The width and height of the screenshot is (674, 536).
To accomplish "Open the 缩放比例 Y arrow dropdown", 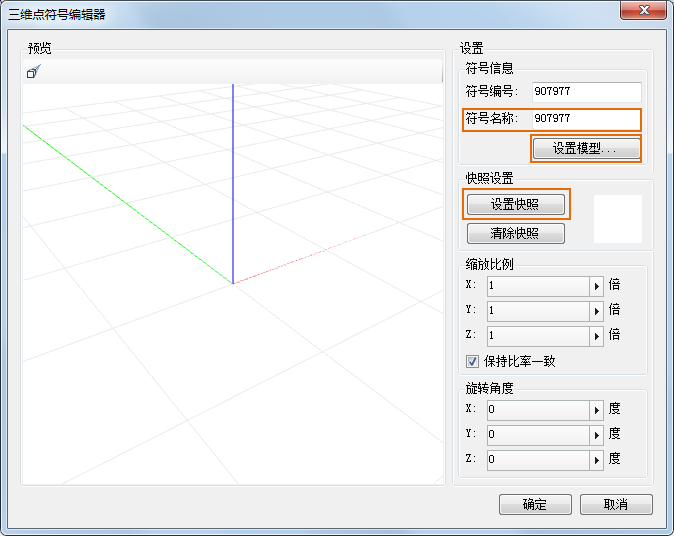I will point(597,311).
